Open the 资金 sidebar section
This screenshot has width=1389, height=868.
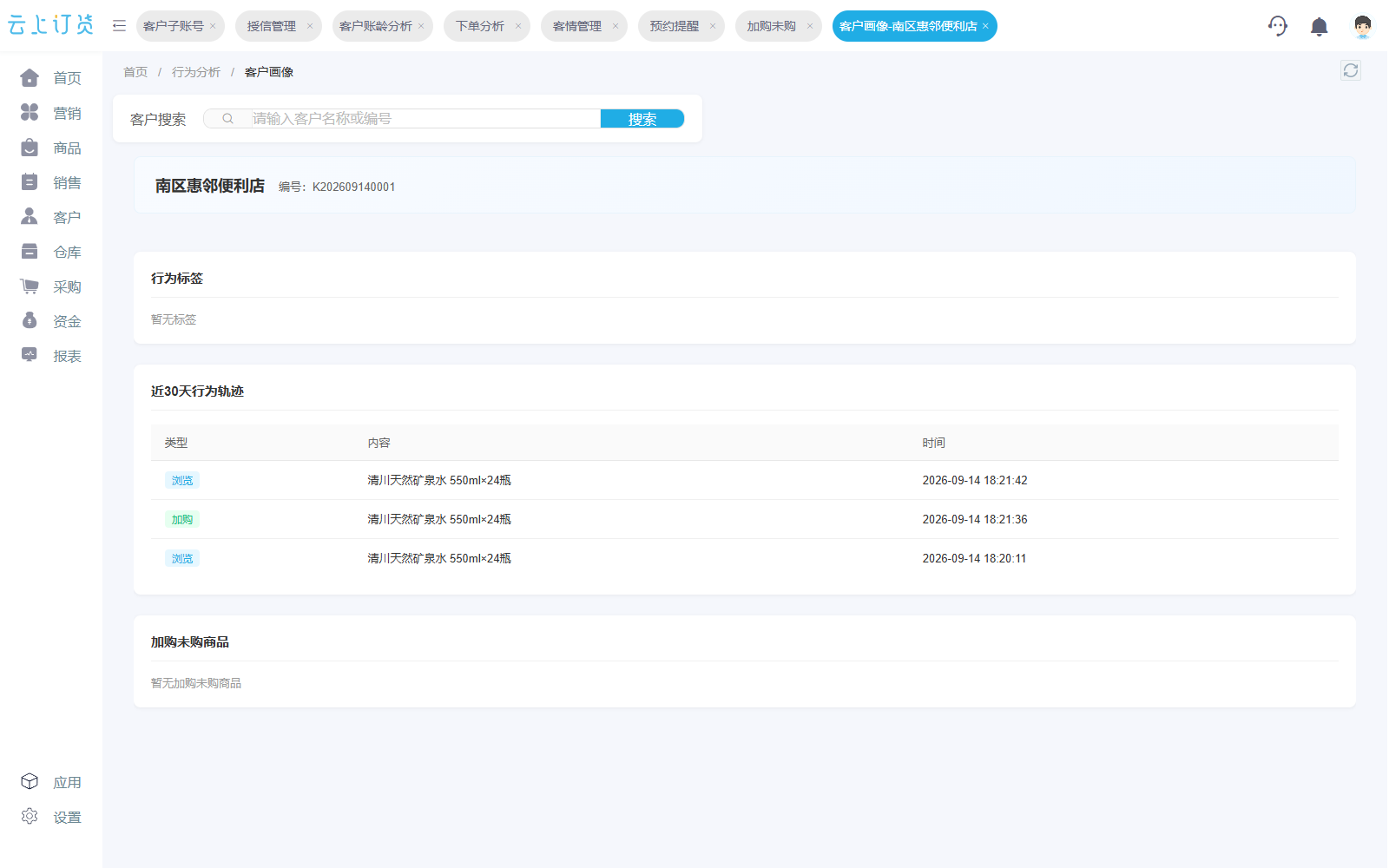tap(50, 321)
